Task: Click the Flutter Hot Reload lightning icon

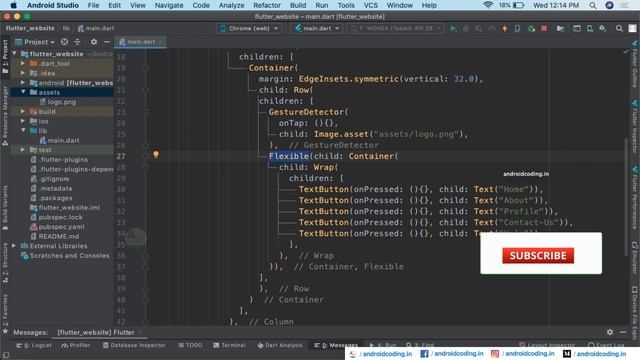Action: [505, 29]
